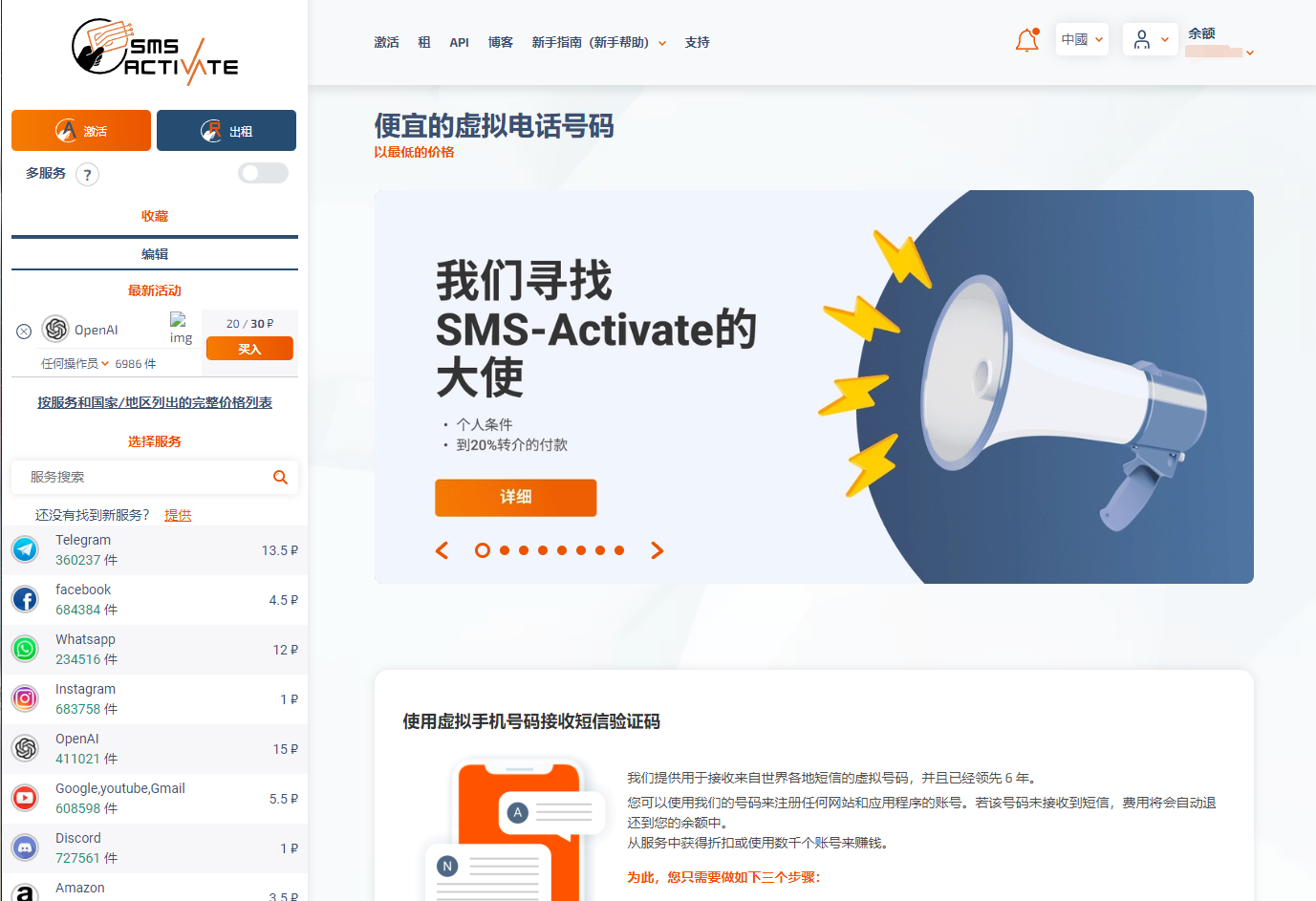The image size is (1316, 901).
Task: Toggle the multi-service switch
Action: [263, 173]
